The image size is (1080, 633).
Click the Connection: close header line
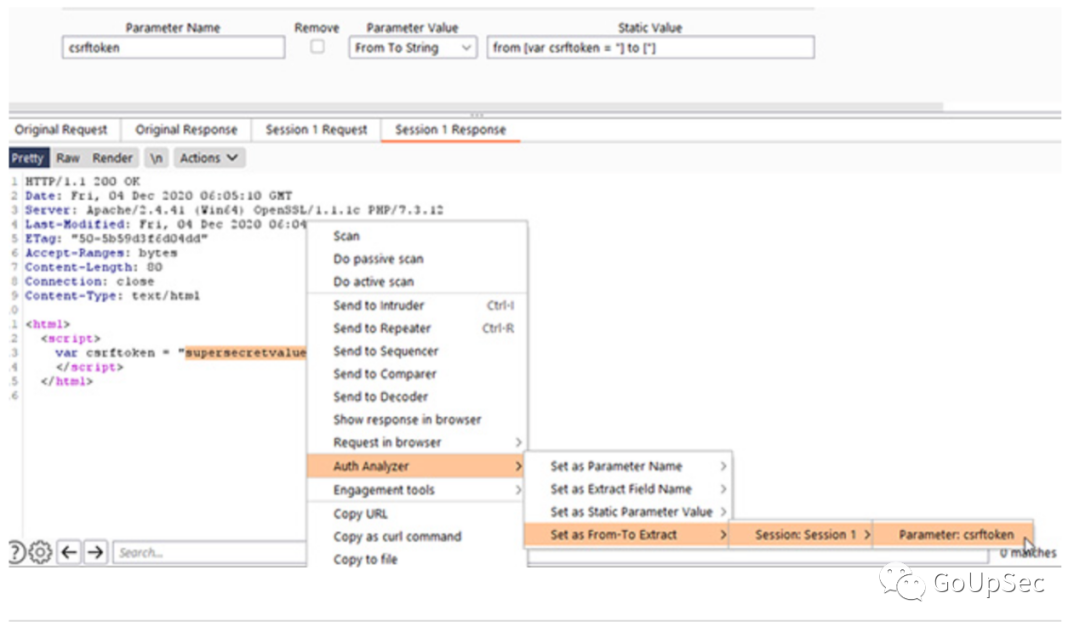pos(90,282)
